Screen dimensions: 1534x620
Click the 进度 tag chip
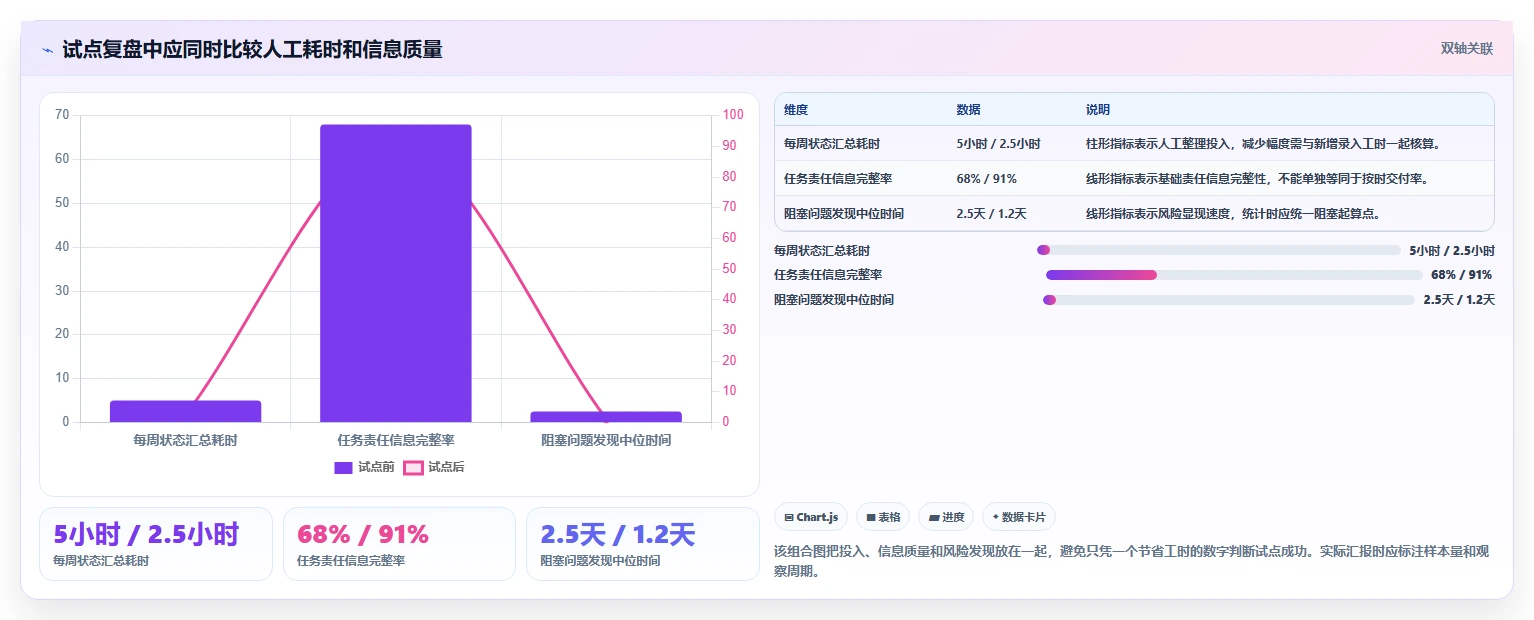[x=946, y=517]
